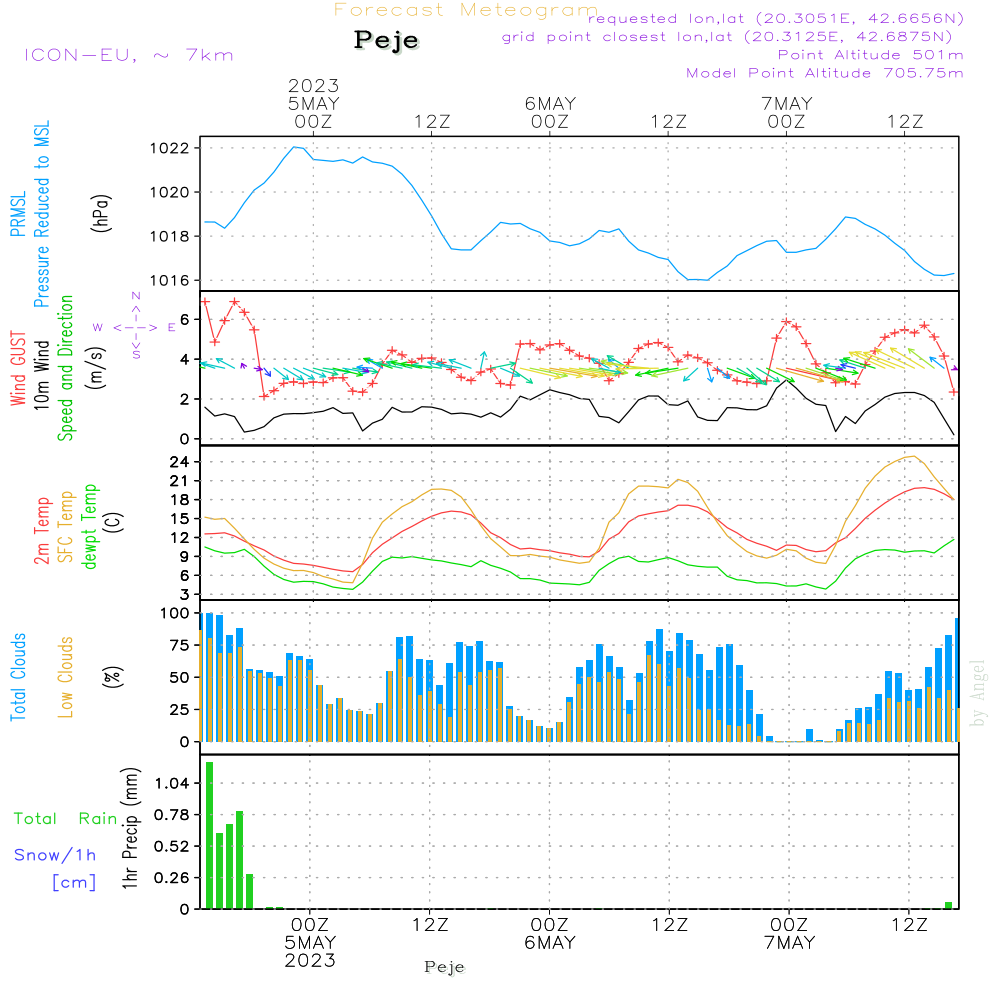
Task: Click the "N" on the wind compass
Action: point(136,296)
